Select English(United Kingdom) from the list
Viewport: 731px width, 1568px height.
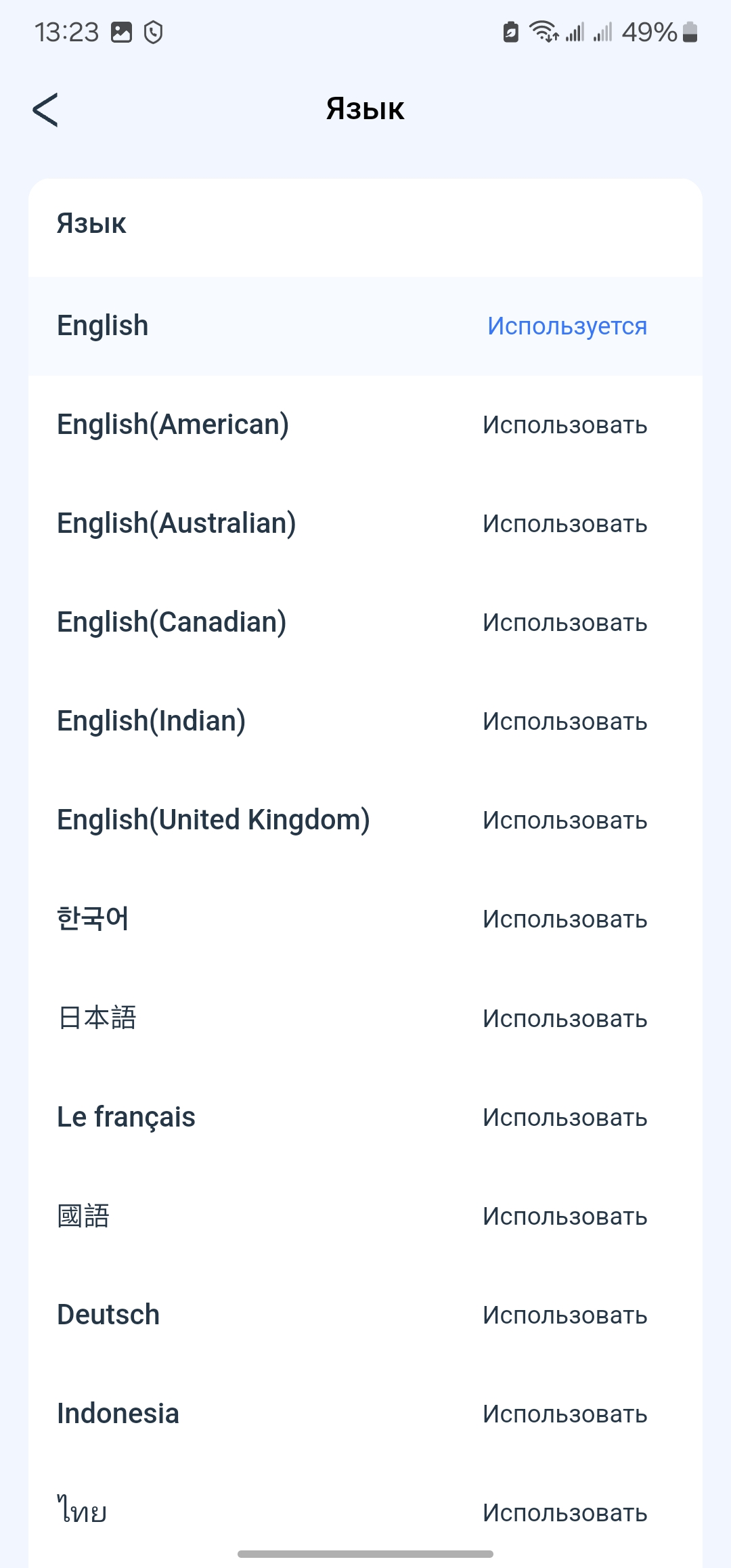(x=213, y=821)
